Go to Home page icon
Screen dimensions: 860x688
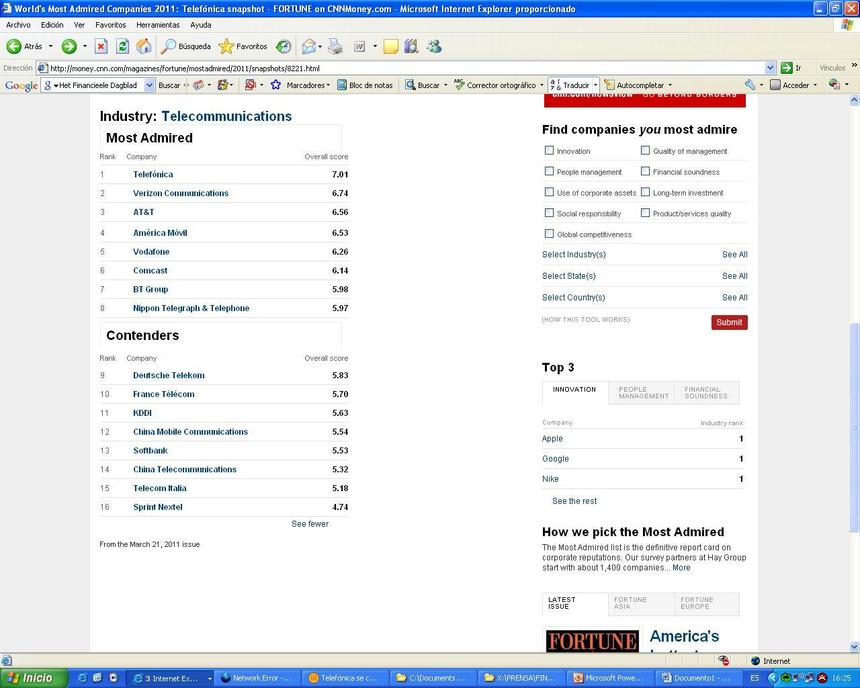tap(143, 46)
